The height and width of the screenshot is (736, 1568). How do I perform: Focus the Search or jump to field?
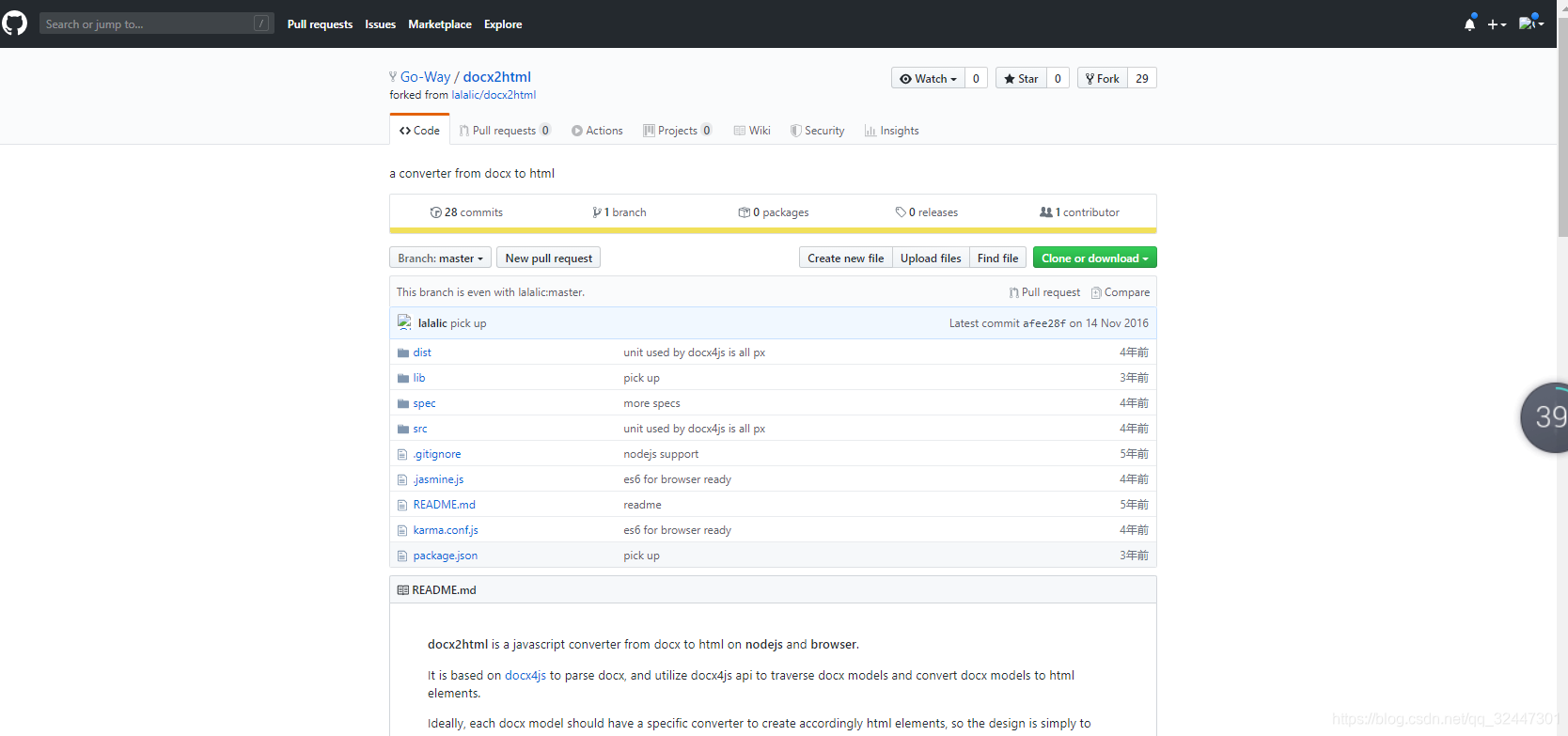point(156,23)
